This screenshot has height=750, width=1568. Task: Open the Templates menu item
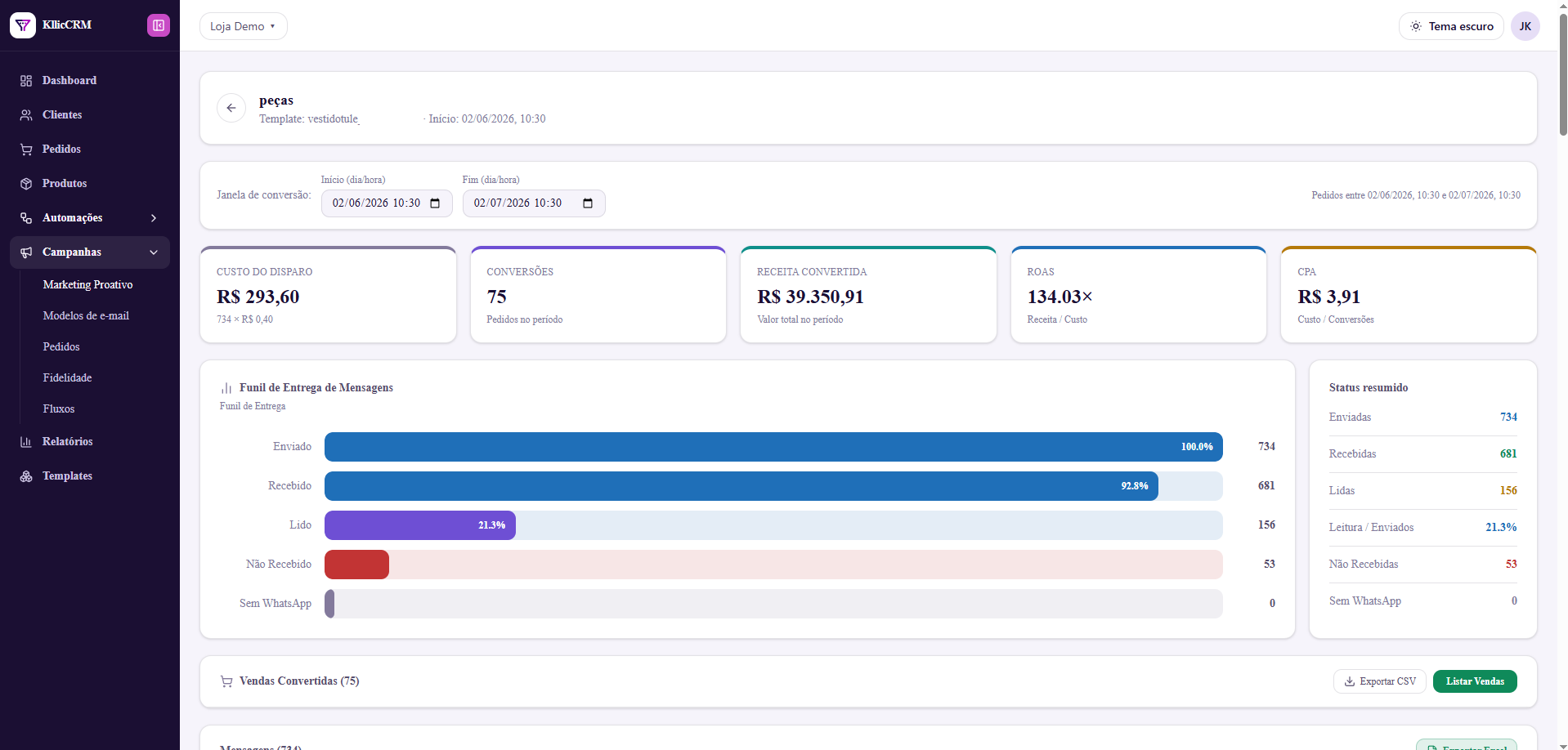click(90, 476)
